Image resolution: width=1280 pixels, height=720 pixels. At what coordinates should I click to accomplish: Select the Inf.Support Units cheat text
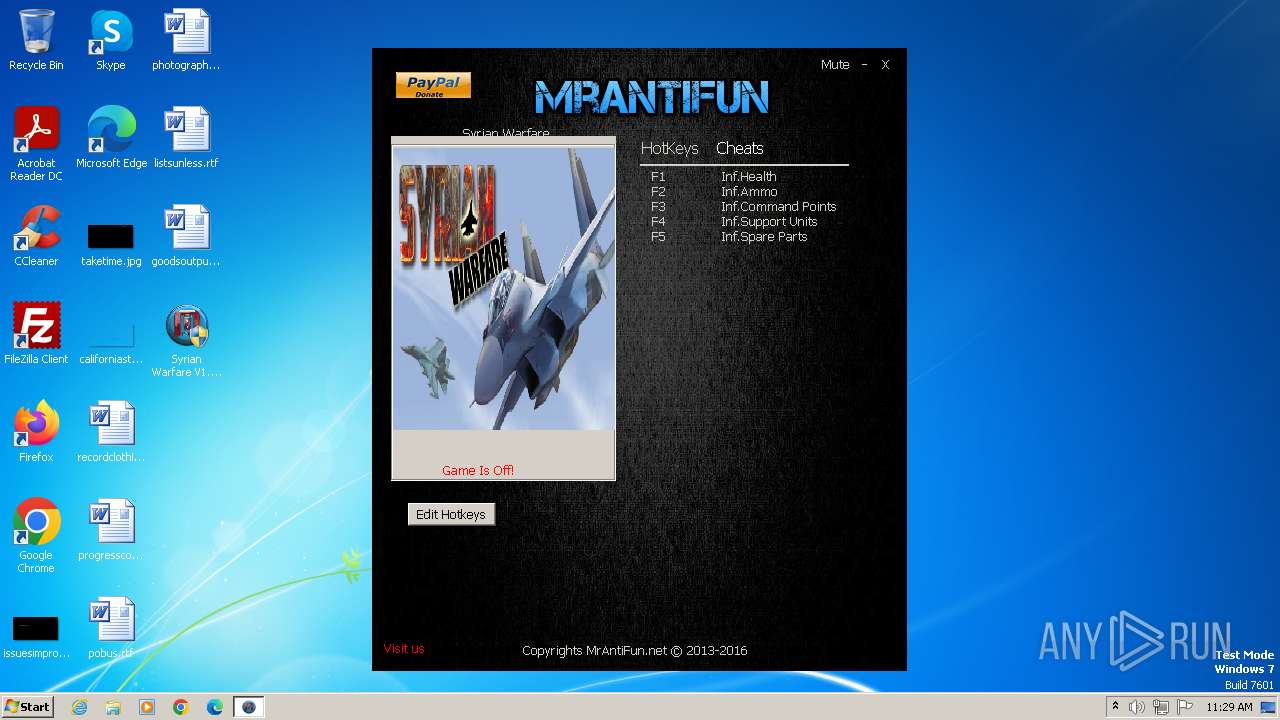769,221
